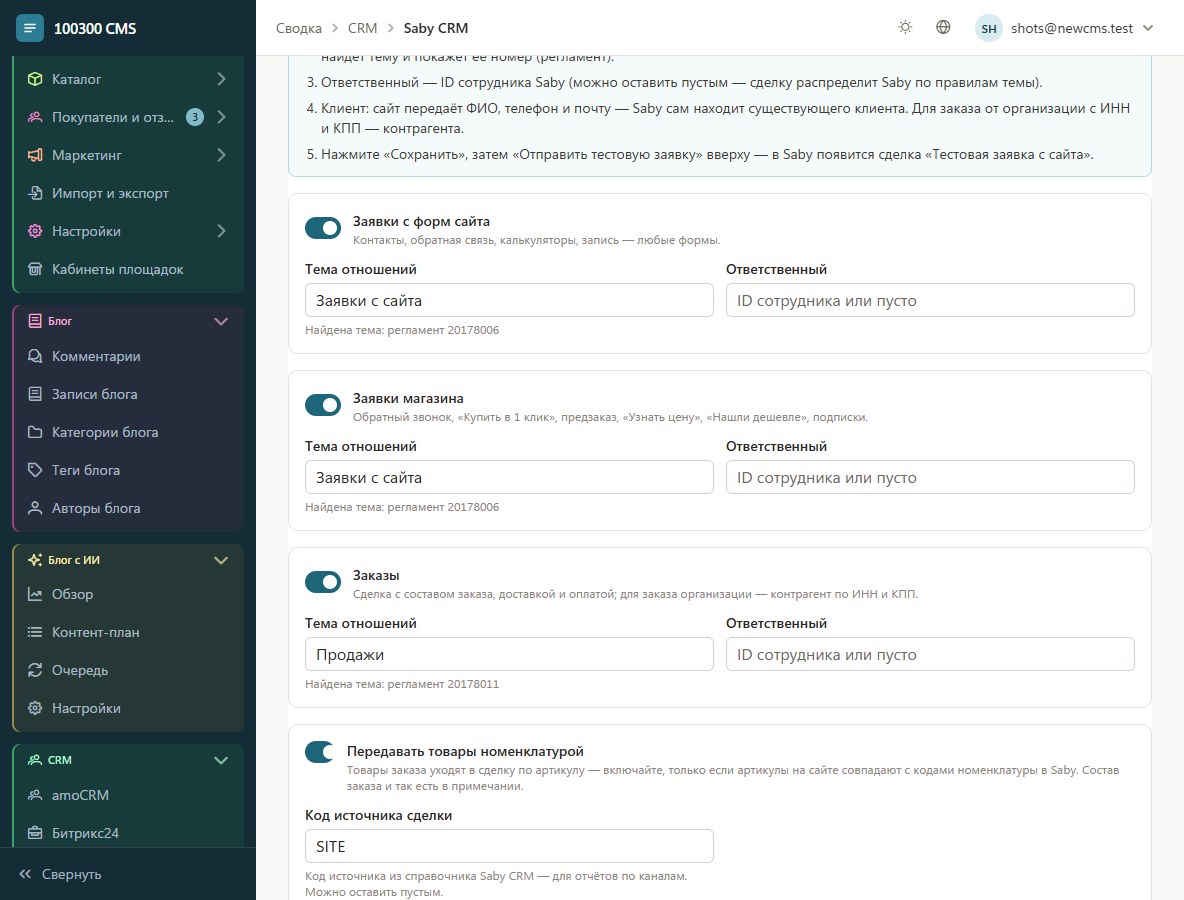Focus Тема отношений field under Заказы

(x=509, y=655)
